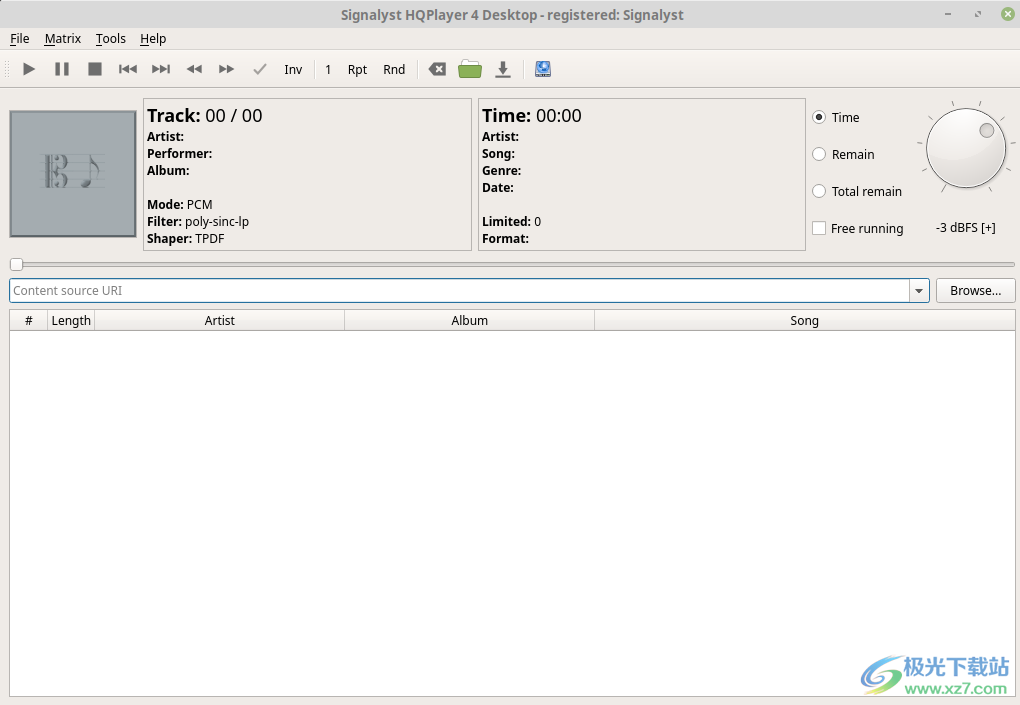Click the checkmark toolbar icon
Screen dimensions: 1020x705
(260, 69)
